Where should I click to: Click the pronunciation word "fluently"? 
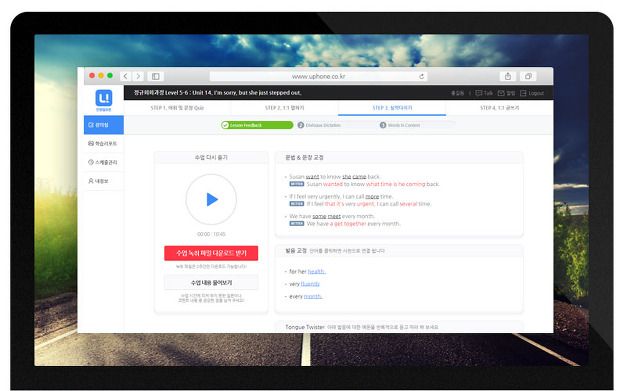(x=310, y=284)
